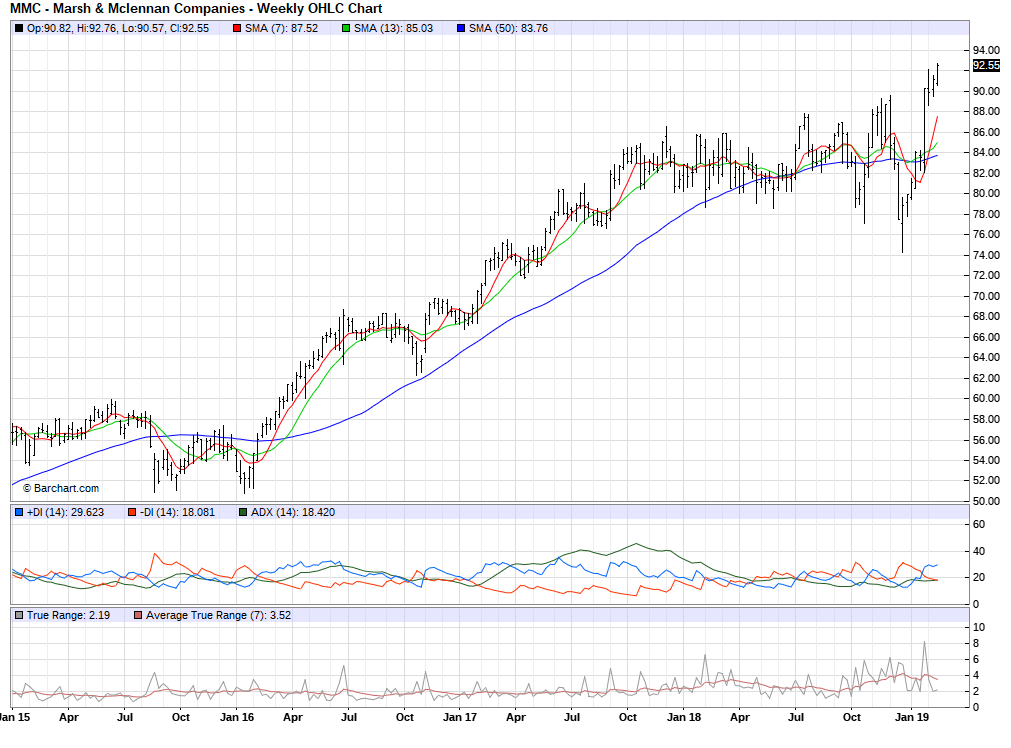Viewport: 1011px width, 748px height.
Task: Select the '+DI (14): 29.623' indicator label
Action: [x=65, y=512]
